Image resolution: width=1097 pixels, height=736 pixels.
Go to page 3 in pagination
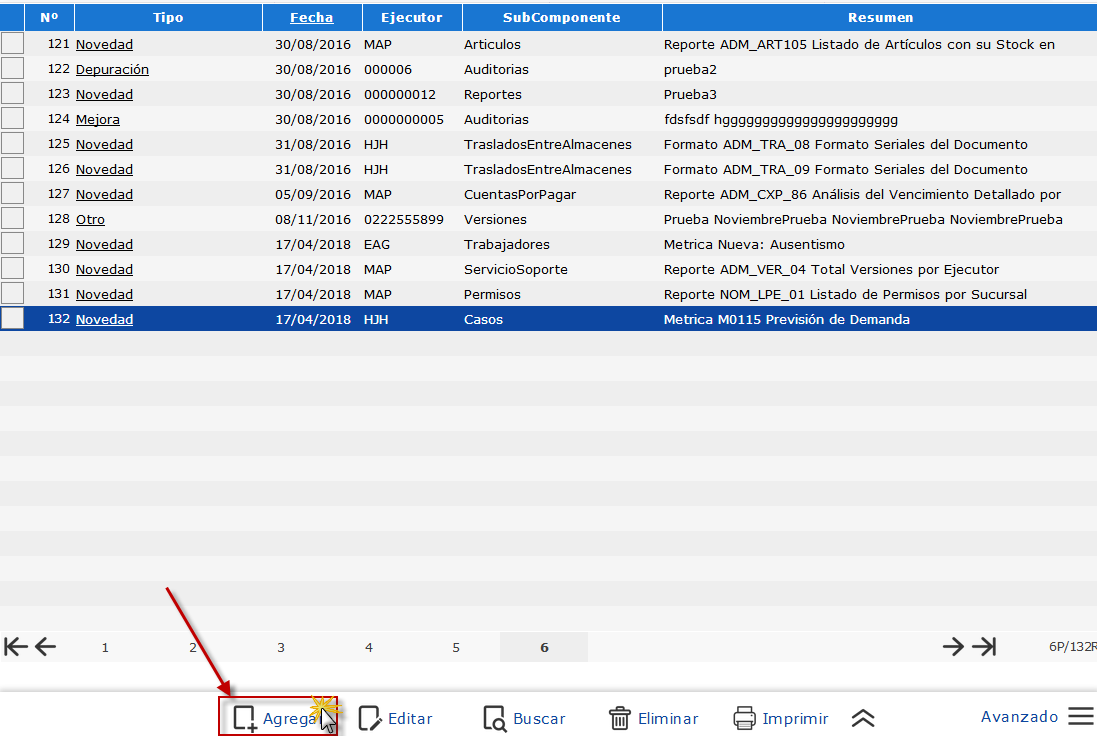281,647
